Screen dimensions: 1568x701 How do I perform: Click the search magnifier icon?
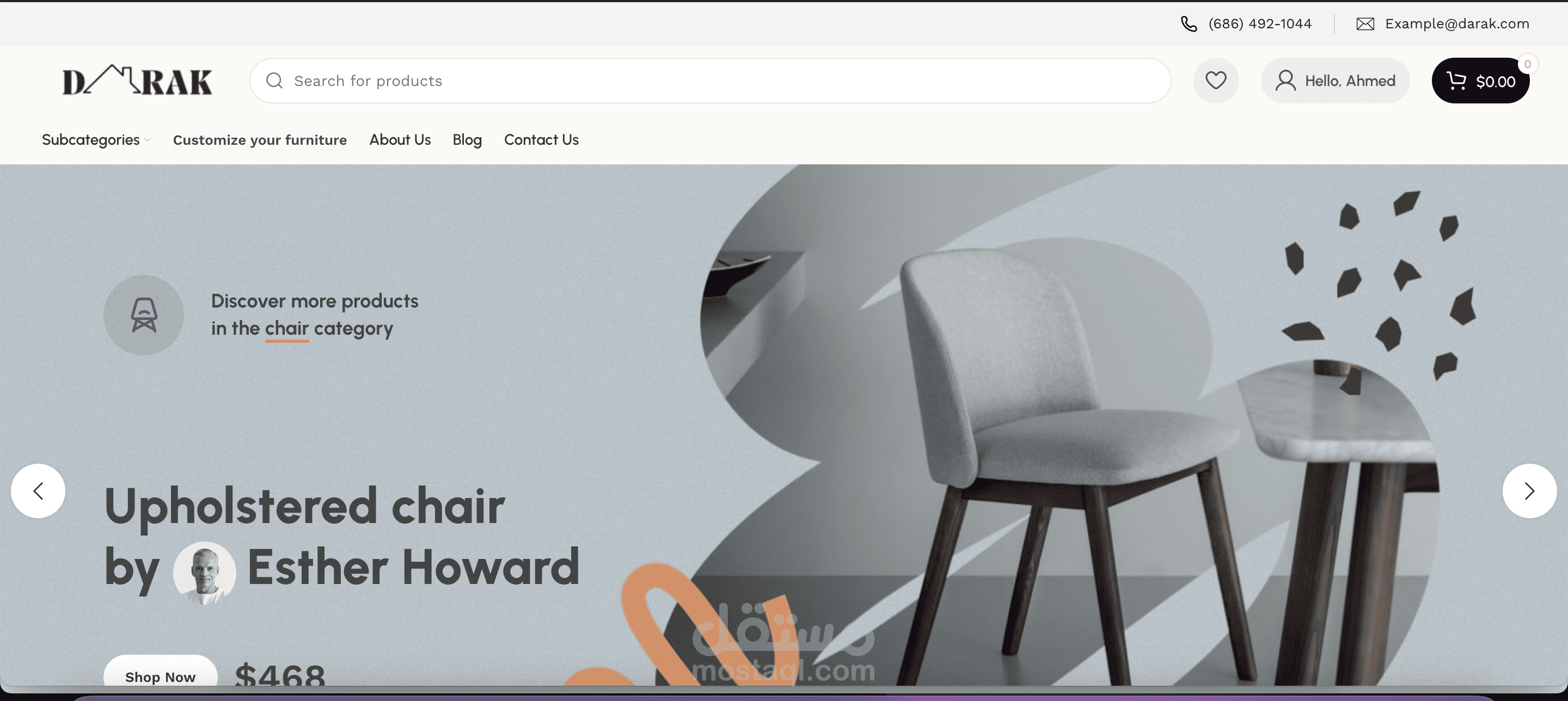[274, 81]
